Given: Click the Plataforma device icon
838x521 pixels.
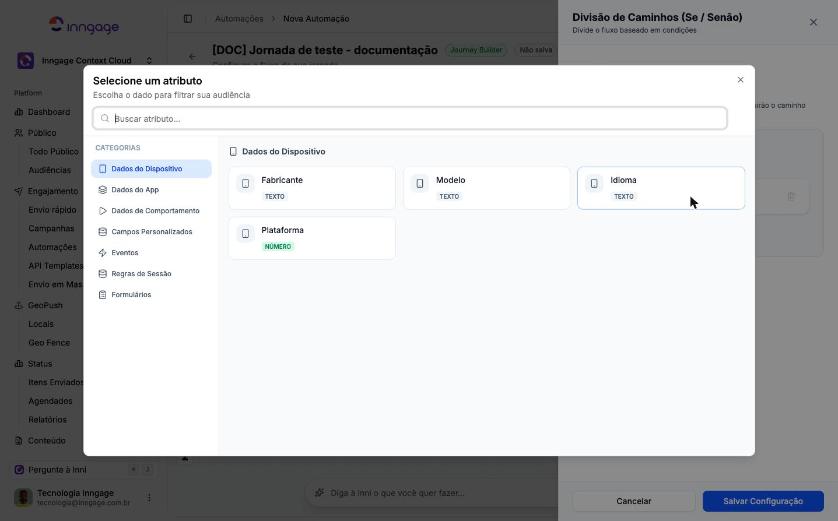Looking at the screenshot, I should pyautogui.click(x=245, y=234).
